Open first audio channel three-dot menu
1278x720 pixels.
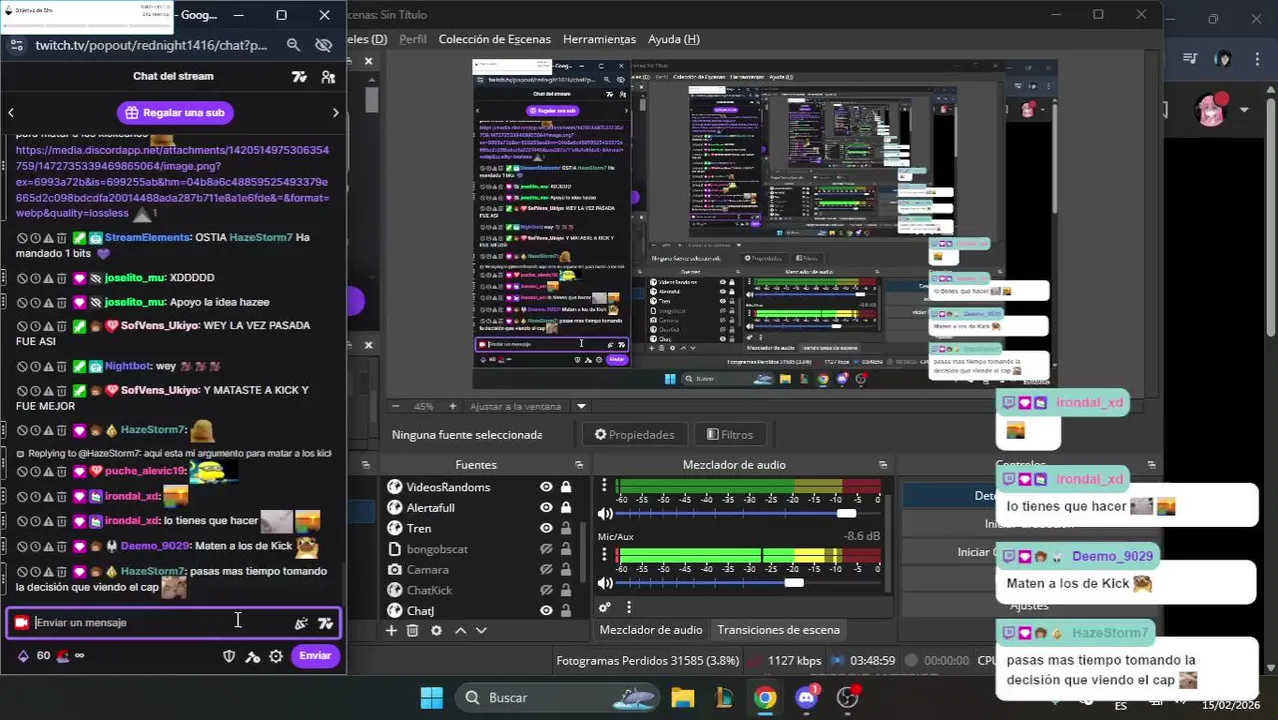(604, 486)
